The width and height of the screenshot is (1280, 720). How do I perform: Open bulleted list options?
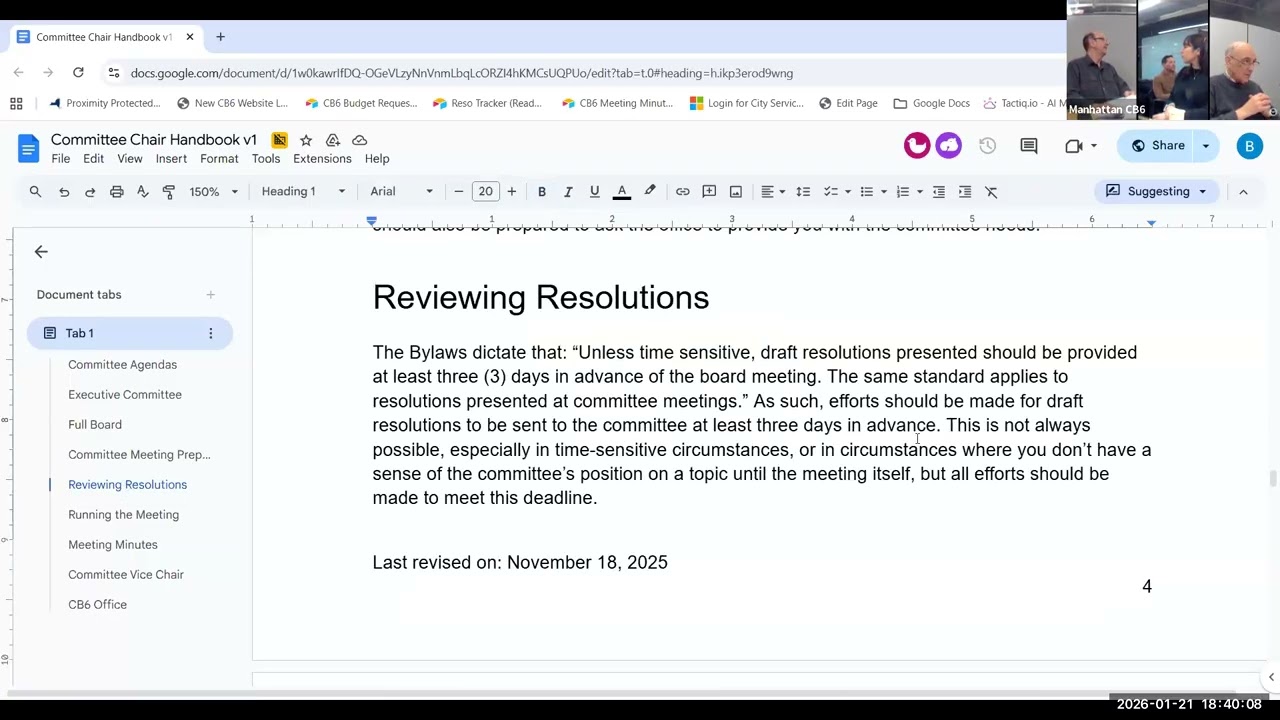pos(872,191)
